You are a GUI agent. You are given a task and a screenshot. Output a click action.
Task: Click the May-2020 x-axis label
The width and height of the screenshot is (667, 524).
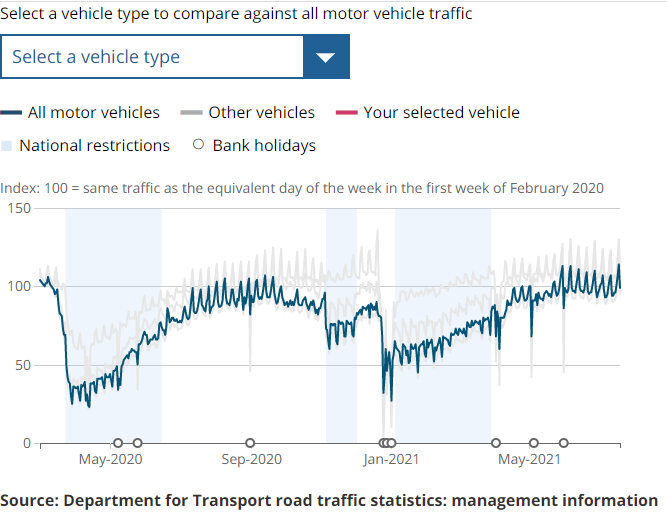click(110, 460)
